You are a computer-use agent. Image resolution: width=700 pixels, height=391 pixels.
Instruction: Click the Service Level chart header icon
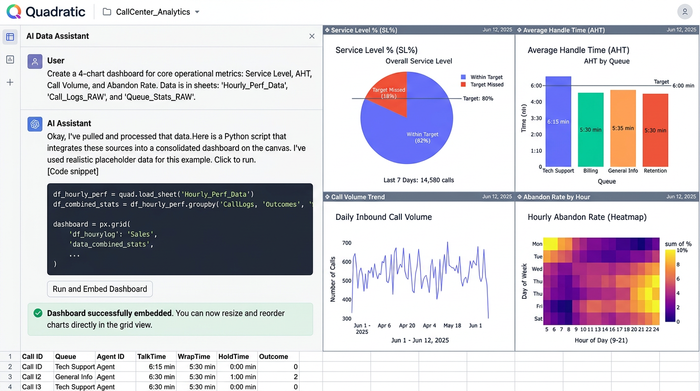(327, 30)
